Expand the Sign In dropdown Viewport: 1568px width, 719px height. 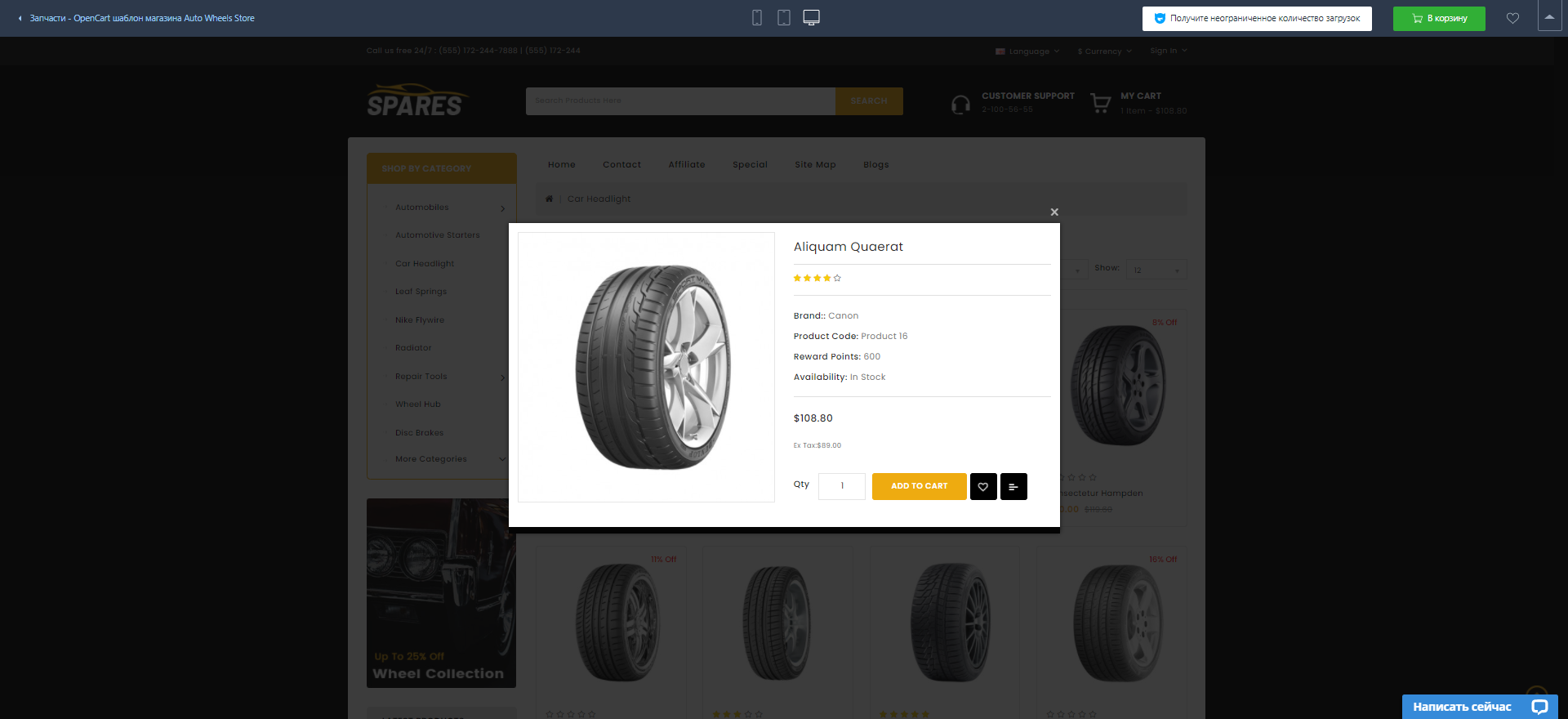tap(1168, 51)
